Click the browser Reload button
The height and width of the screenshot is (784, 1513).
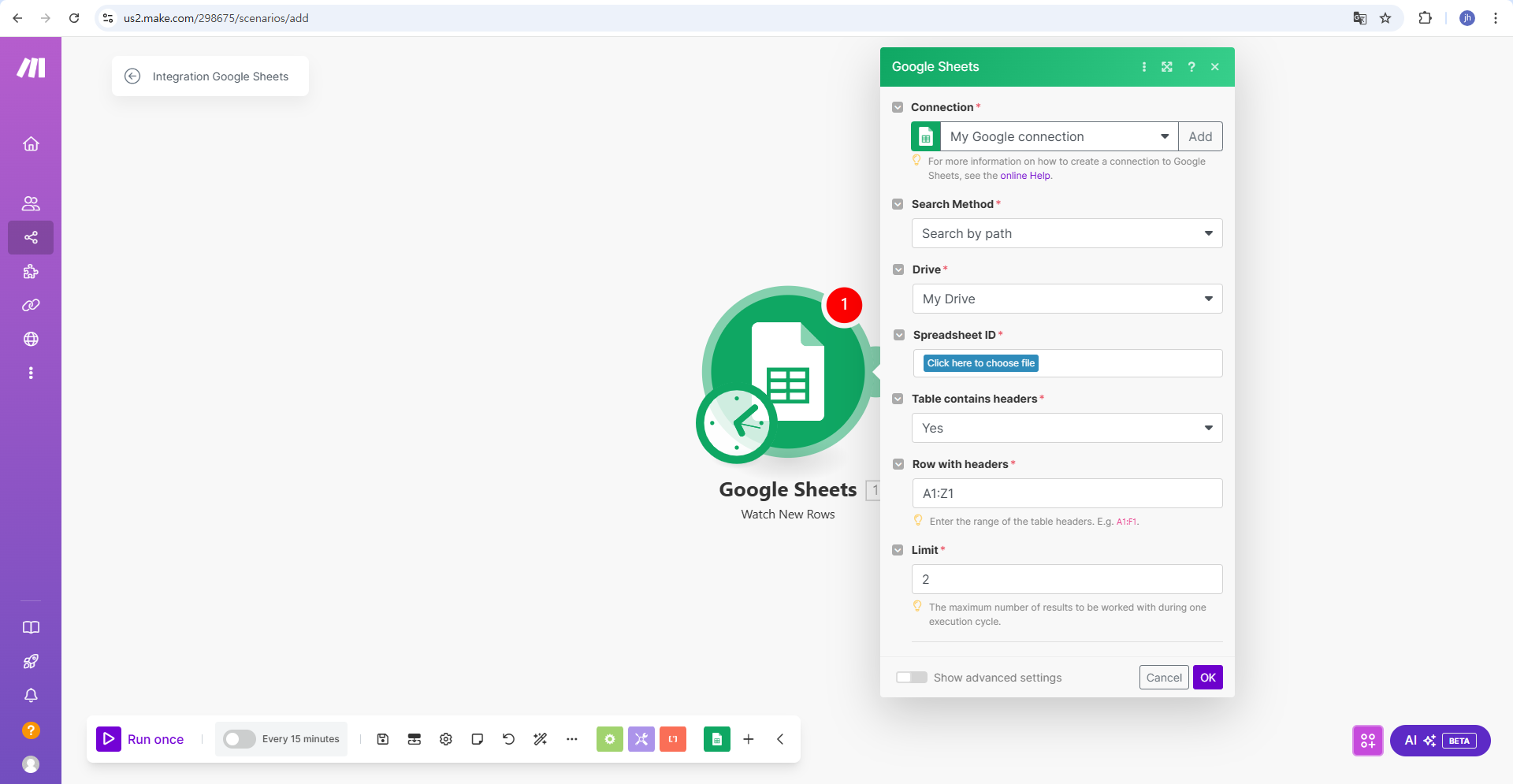tap(74, 18)
